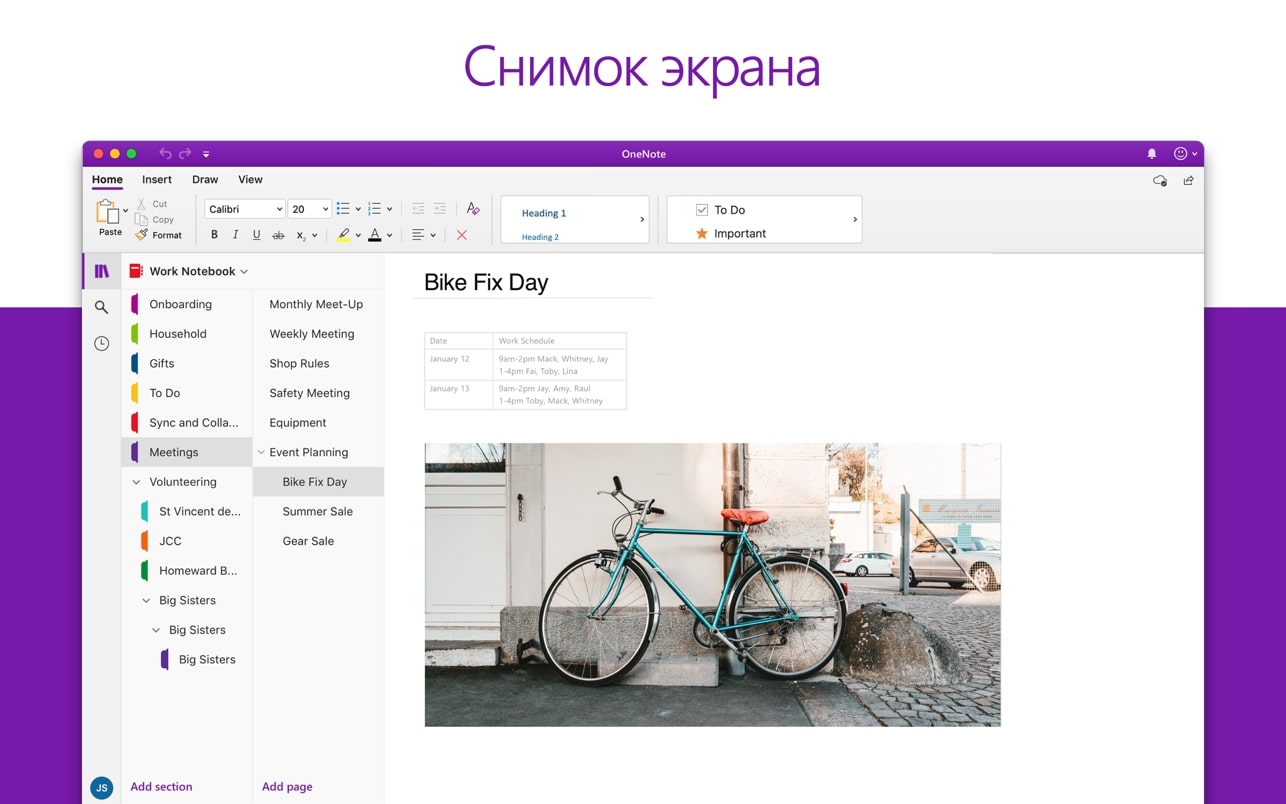Screen dimensions: 1286x804
Task: Click the notifications bell
Action: [1151, 154]
